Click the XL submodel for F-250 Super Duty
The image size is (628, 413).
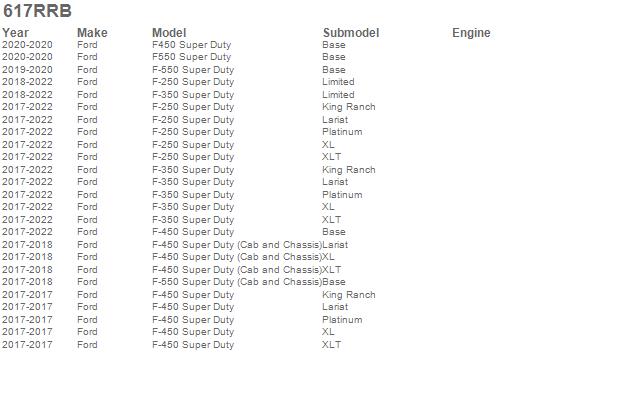click(328, 145)
